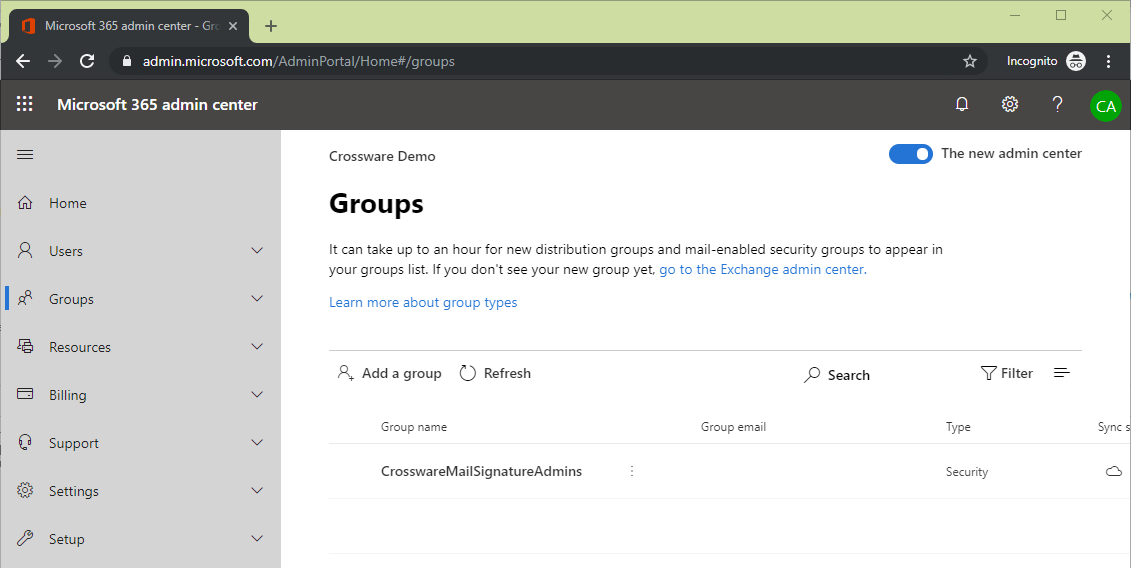The height and width of the screenshot is (568, 1131).
Task: Collapse the navigation hamburger menu
Action: tap(25, 154)
